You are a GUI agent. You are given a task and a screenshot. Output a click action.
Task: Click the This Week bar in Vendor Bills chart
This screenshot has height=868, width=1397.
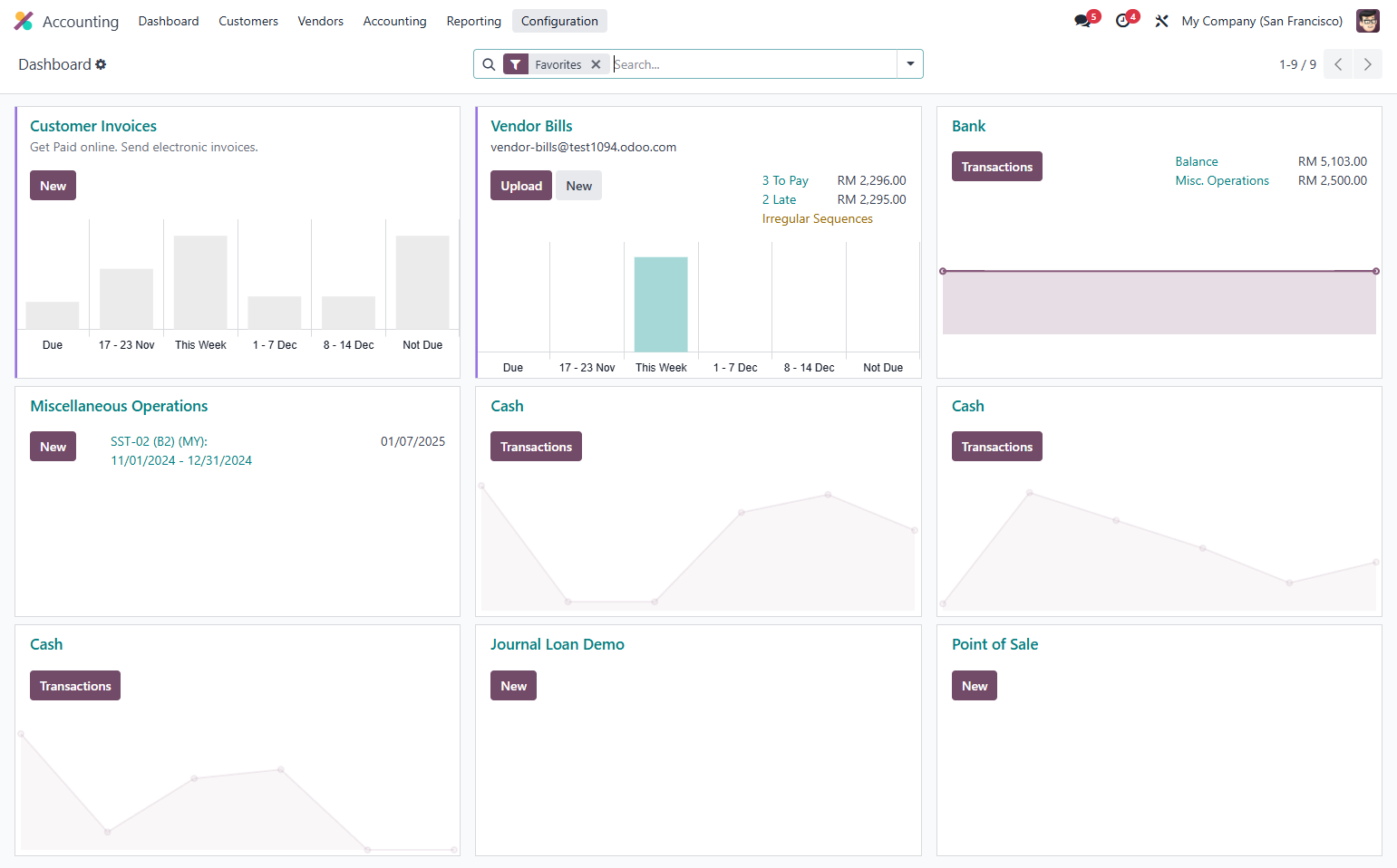661,304
